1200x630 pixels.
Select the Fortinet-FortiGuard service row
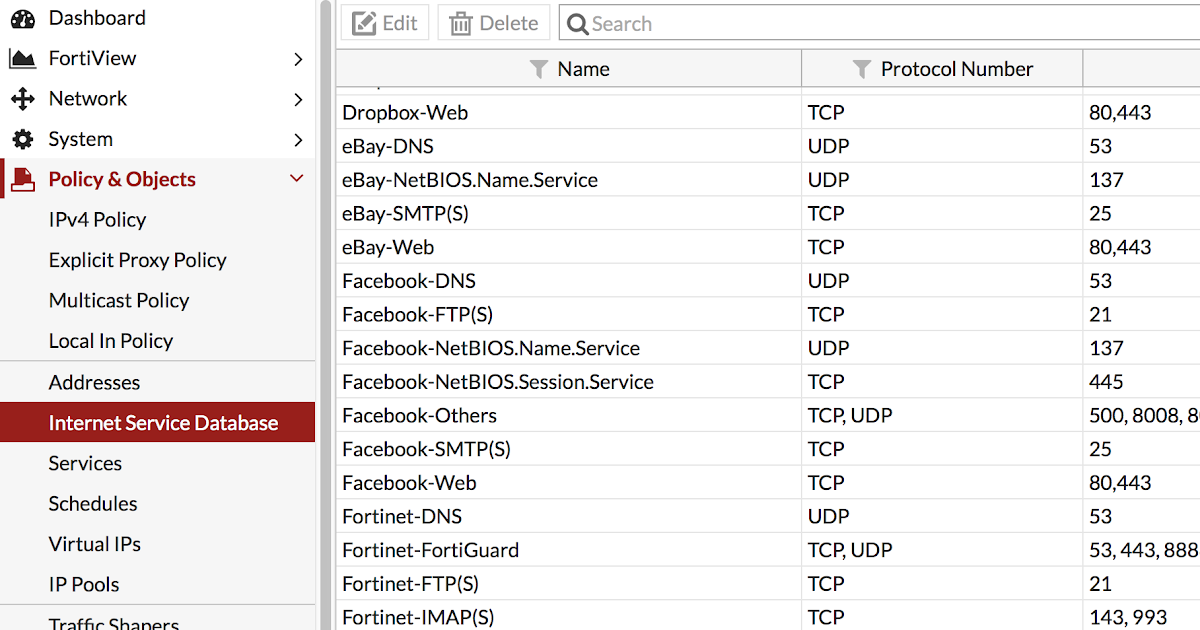point(430,550)
